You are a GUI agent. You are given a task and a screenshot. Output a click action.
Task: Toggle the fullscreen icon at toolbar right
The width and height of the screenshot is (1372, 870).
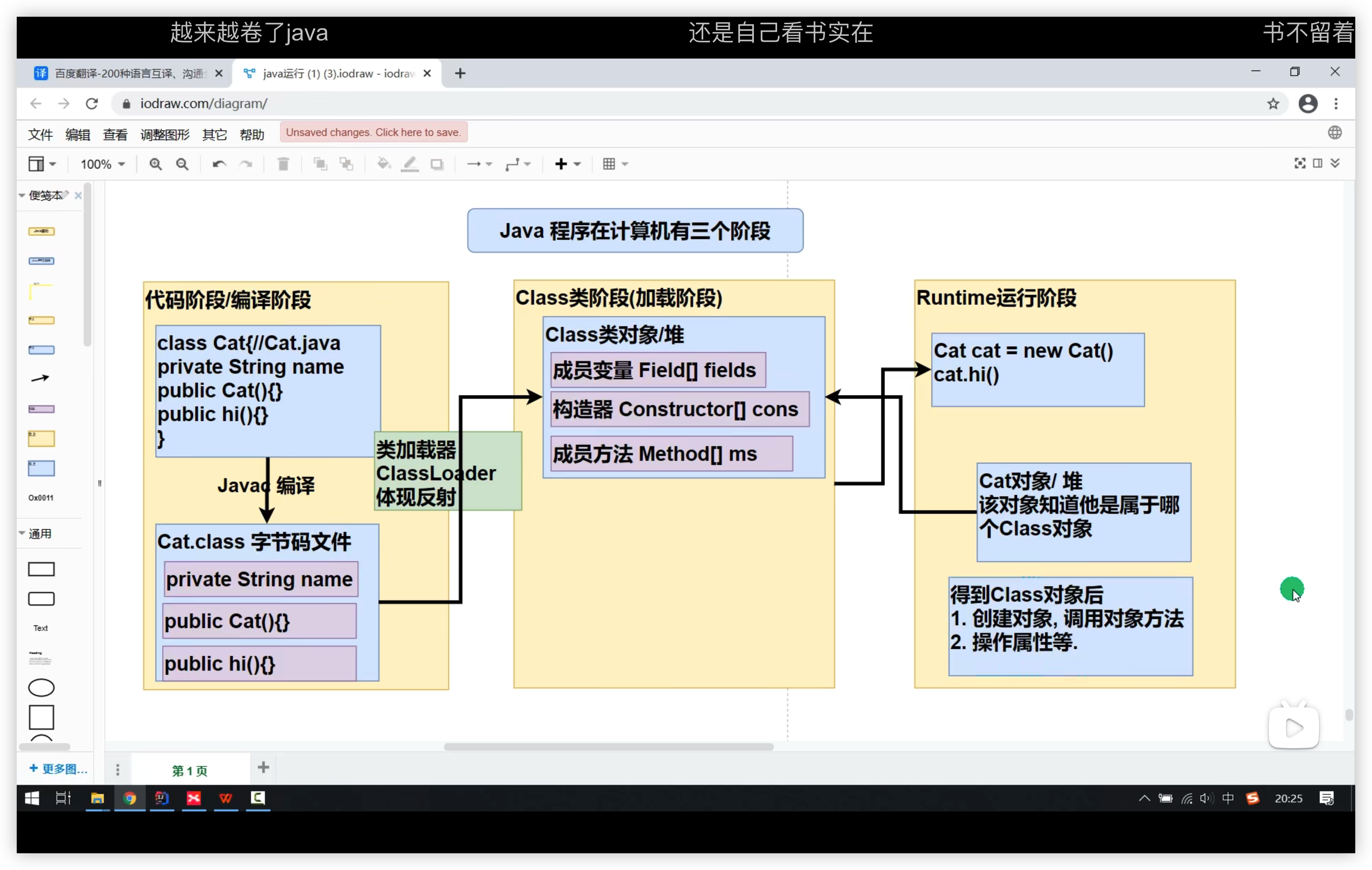1299,164
